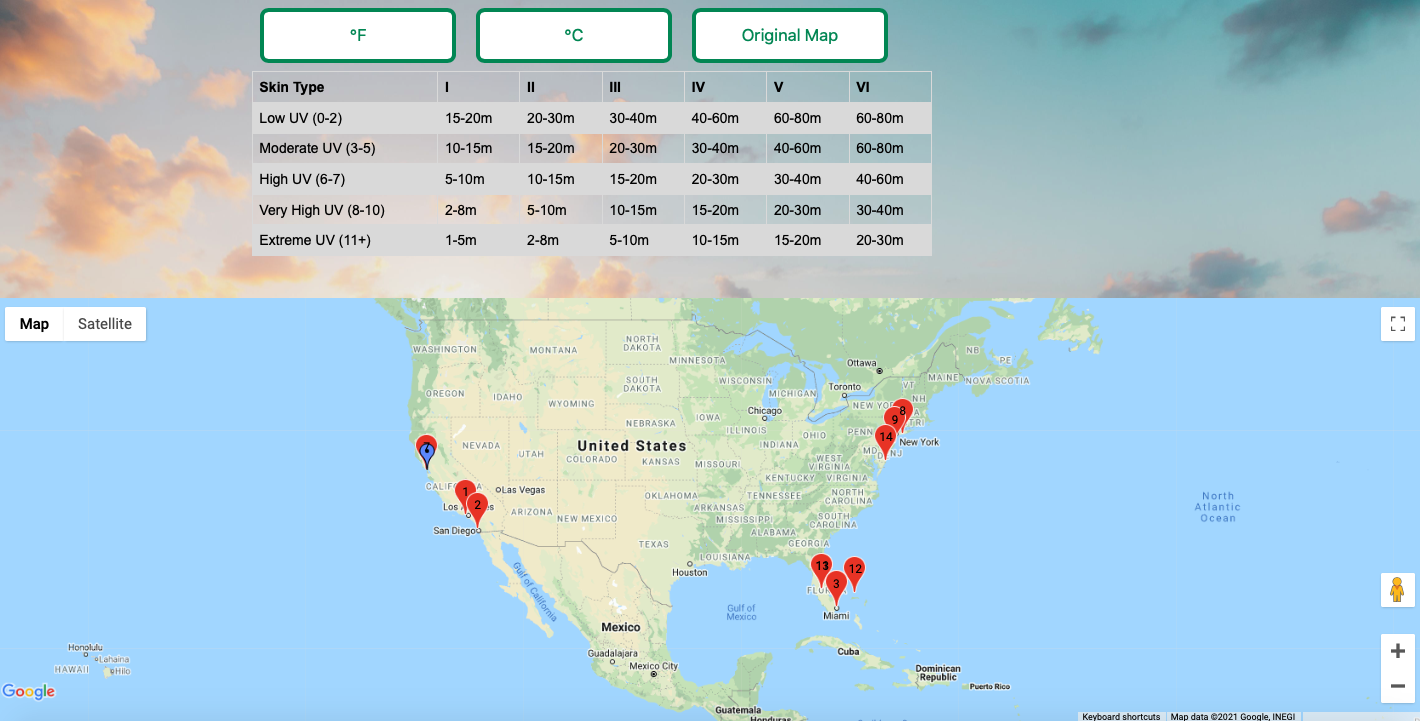The height and width of the screenshot is (721, 1420).
Task: Click the Toronto city label
Action: click(x=845, y=387)
